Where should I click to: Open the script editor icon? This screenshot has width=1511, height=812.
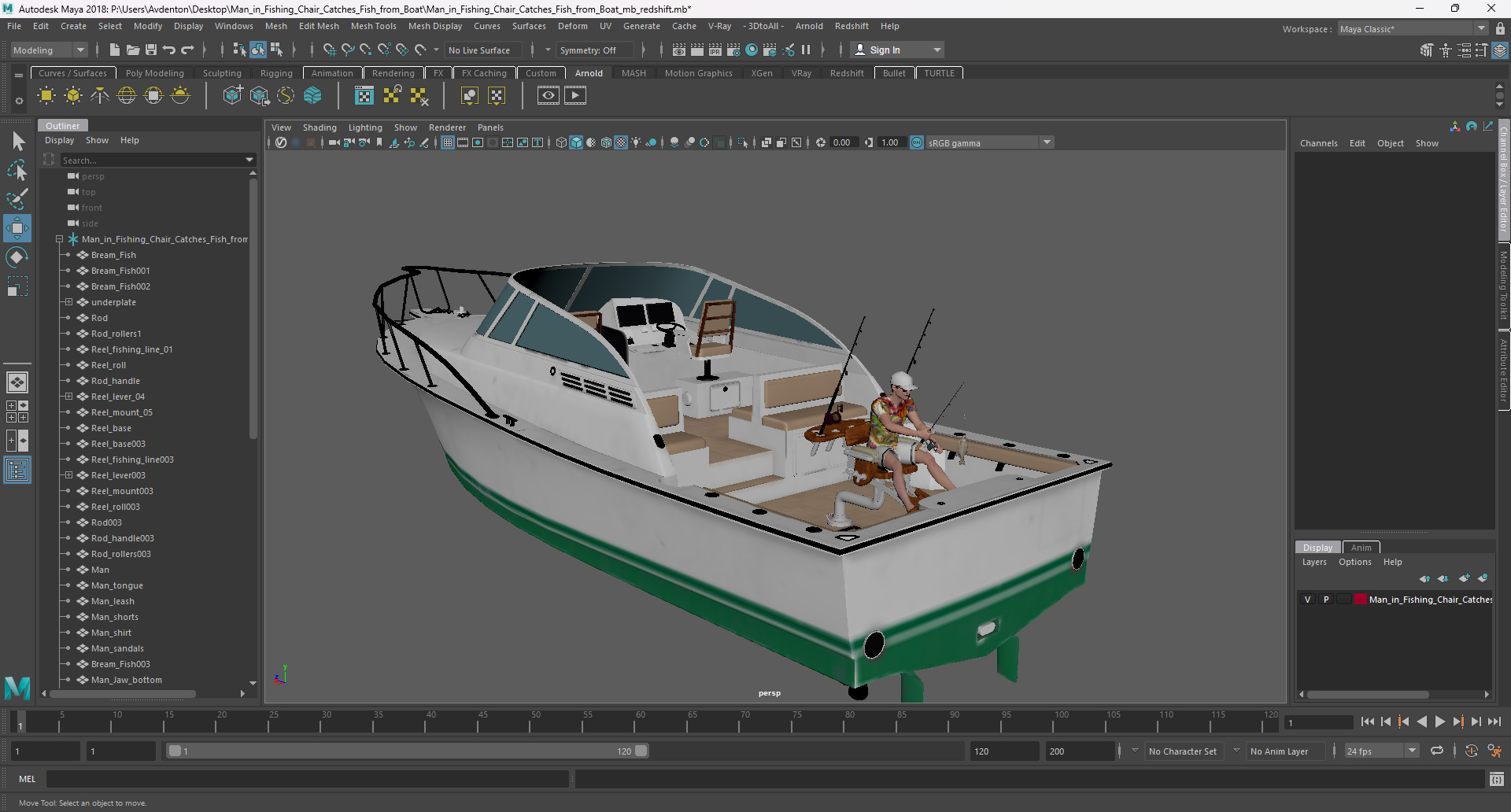point(1497,779)
